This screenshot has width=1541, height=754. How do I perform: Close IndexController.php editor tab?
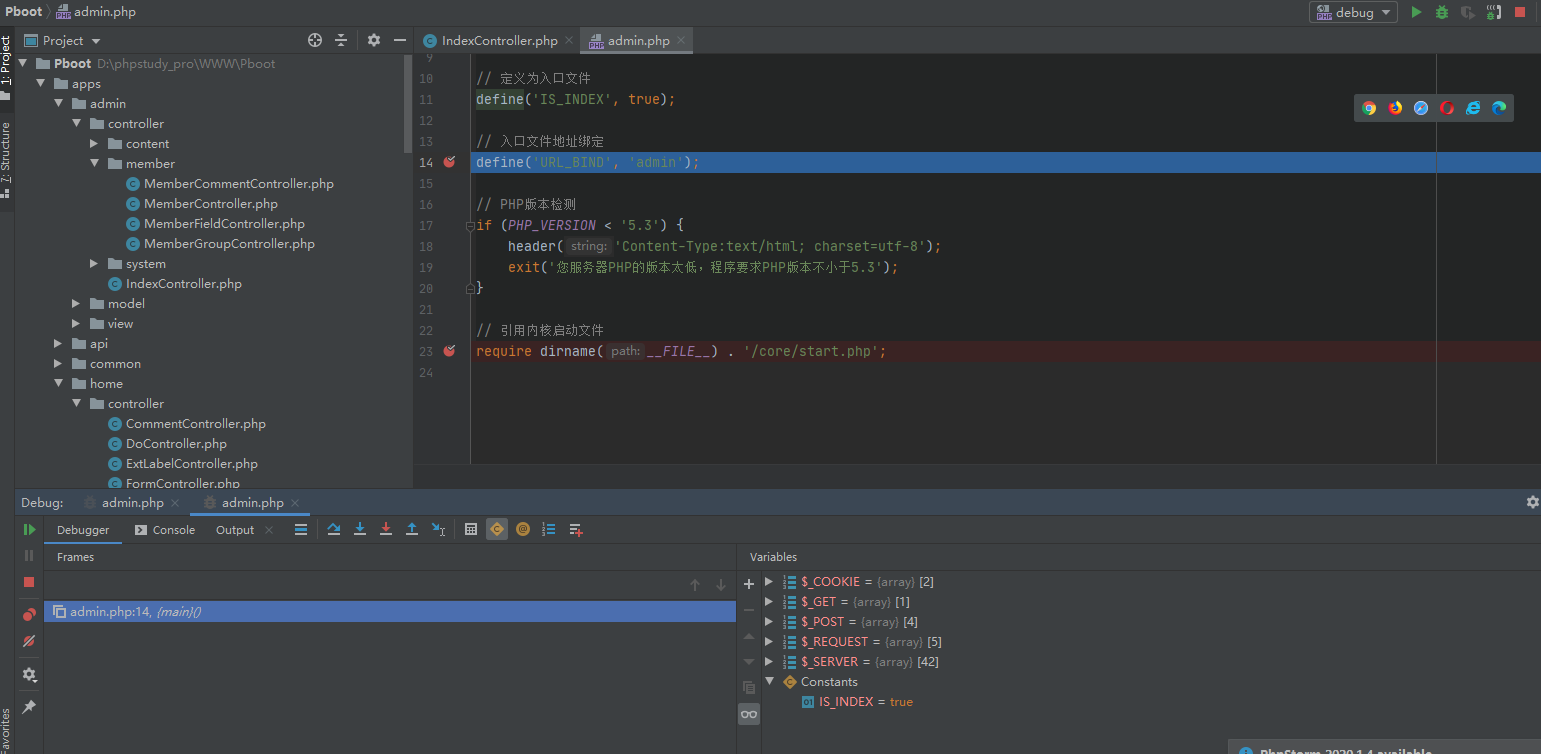(x=569, y=41)
